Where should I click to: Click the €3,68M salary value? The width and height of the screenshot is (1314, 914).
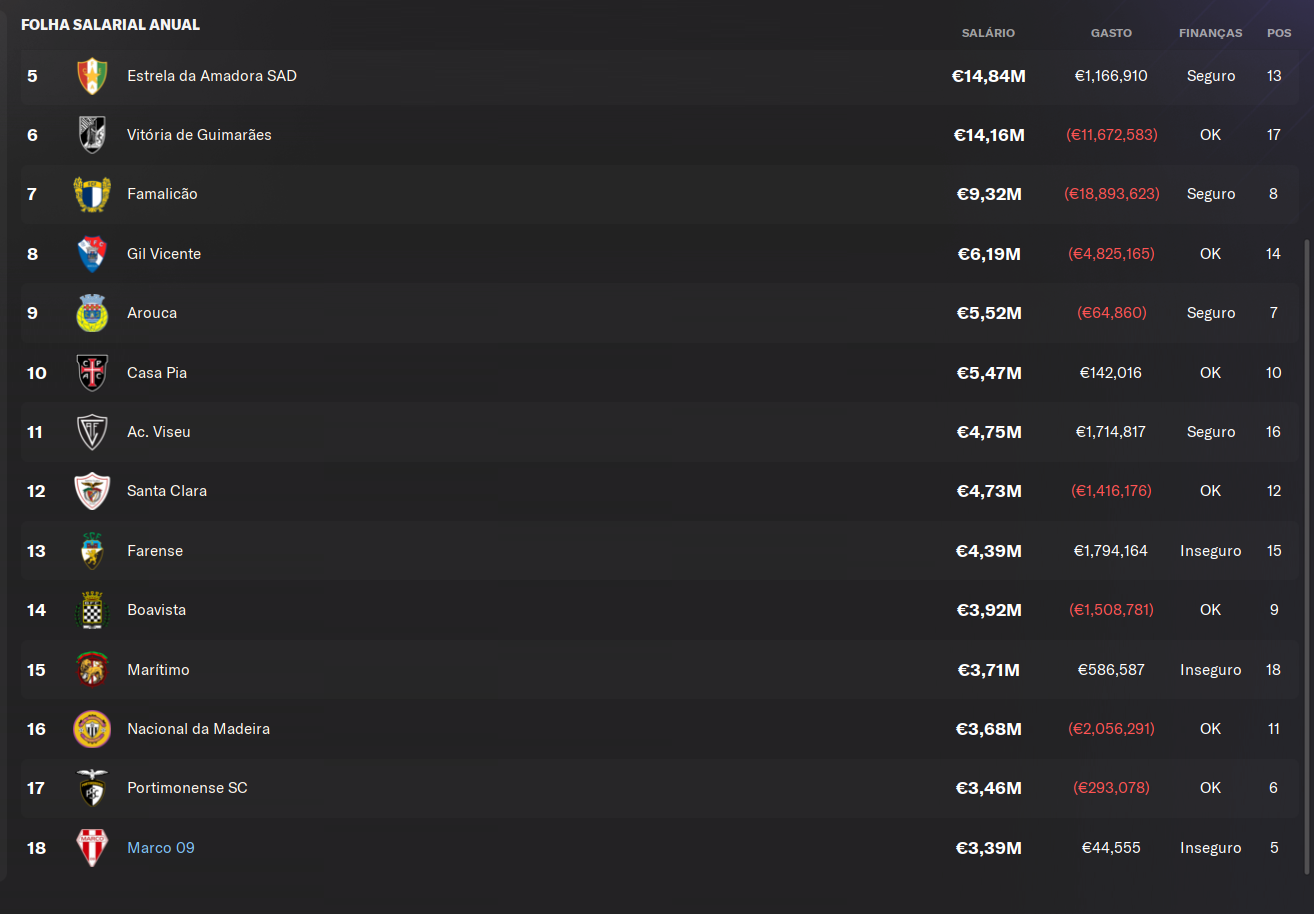click(989, 729)
